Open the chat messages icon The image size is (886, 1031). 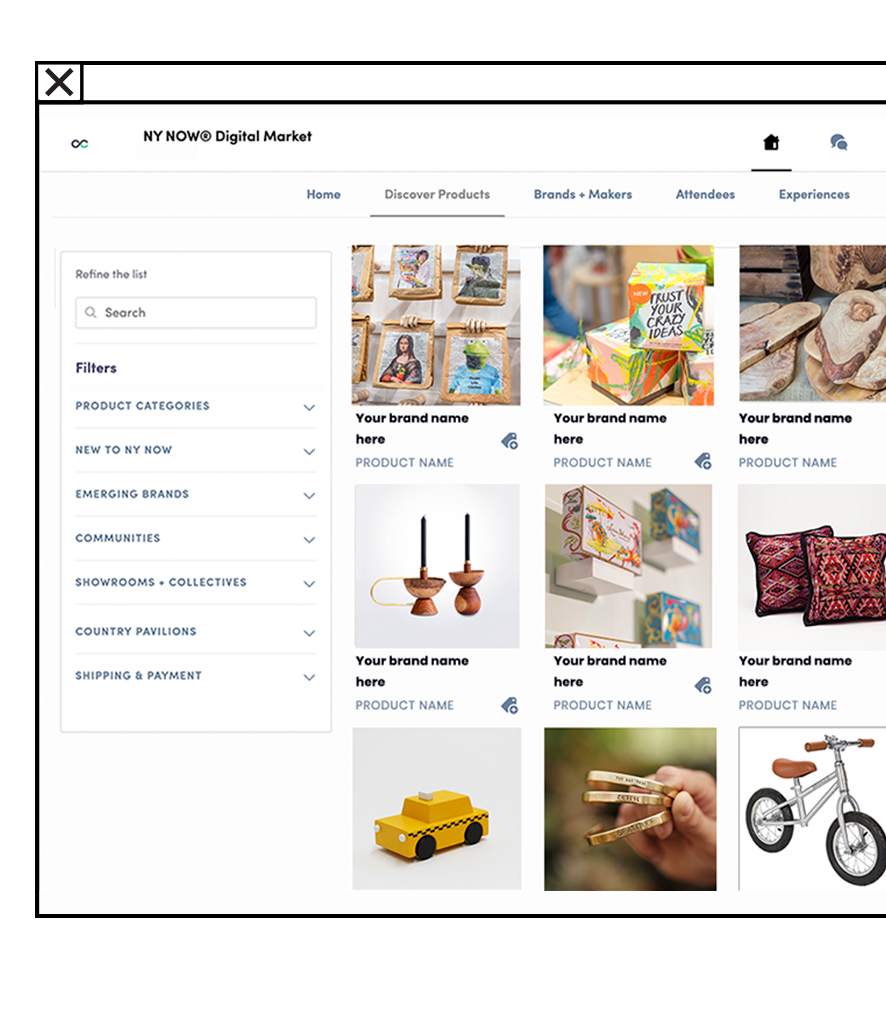click(x=838, y=142)
